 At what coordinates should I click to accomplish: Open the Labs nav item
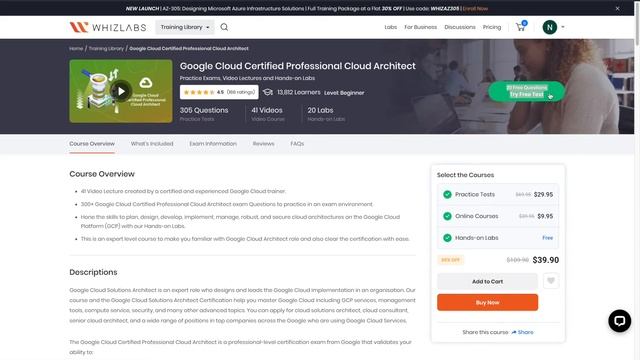coord(391,27)
